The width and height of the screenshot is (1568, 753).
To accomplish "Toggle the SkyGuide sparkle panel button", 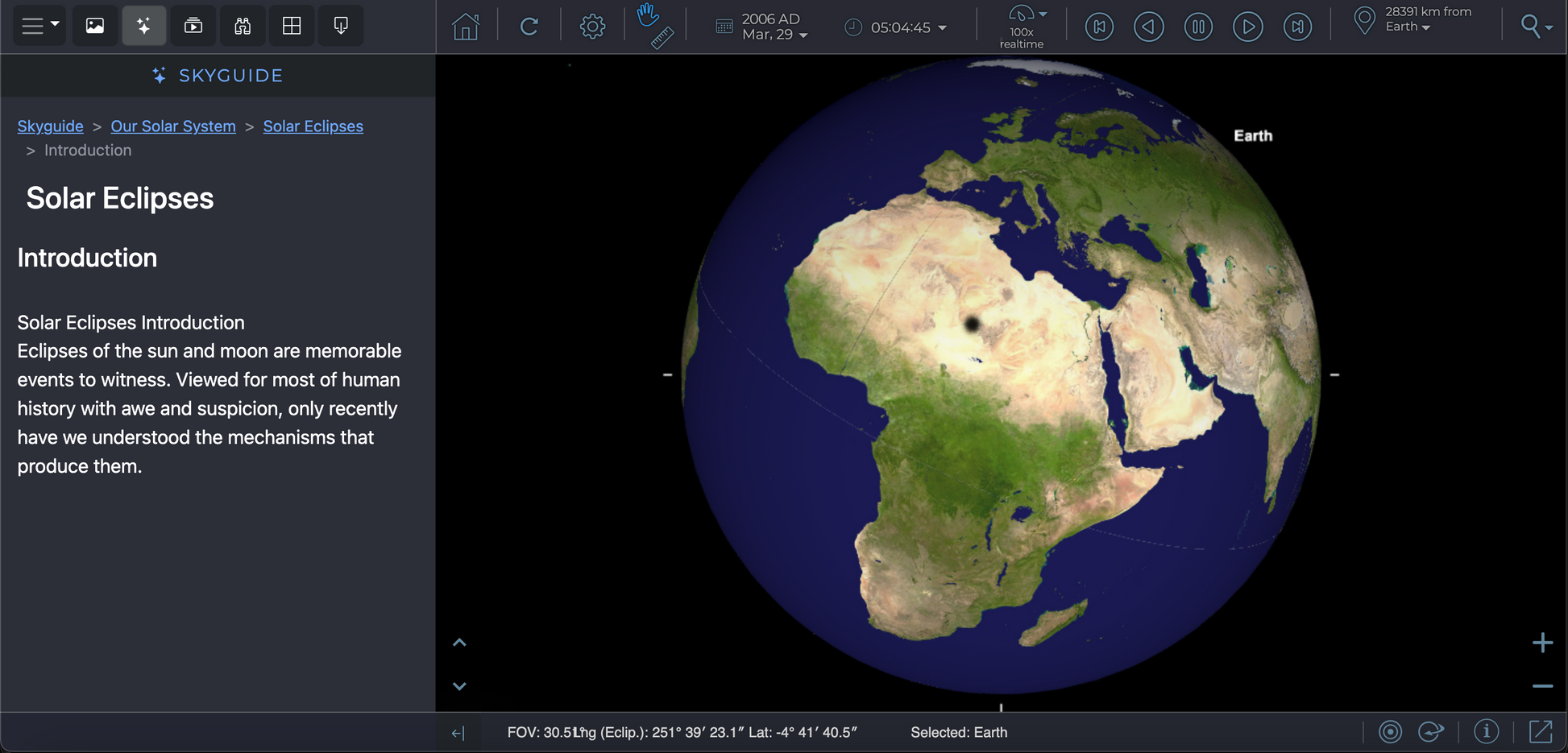I will coord(144,26).
